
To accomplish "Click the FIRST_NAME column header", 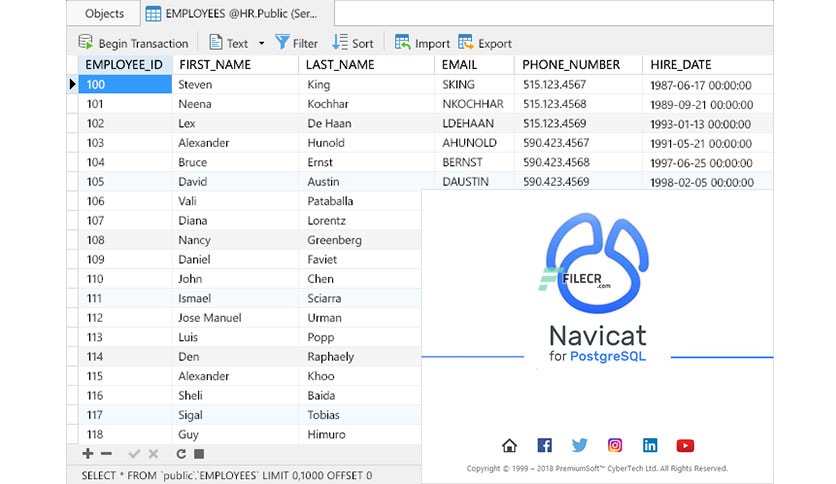I will pyautogui.click(x=235, y=64).
